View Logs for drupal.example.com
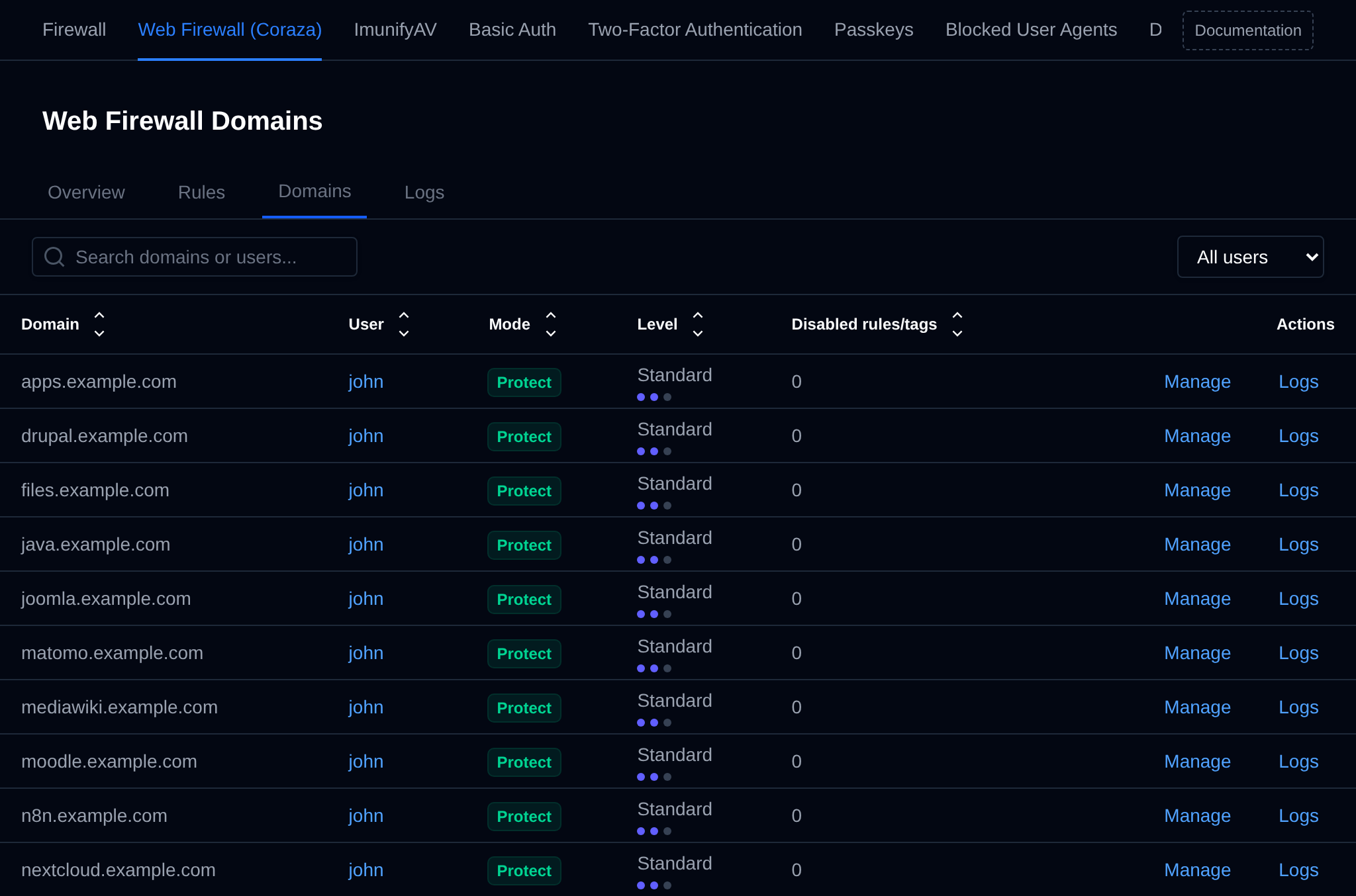 pos(1298,436)
